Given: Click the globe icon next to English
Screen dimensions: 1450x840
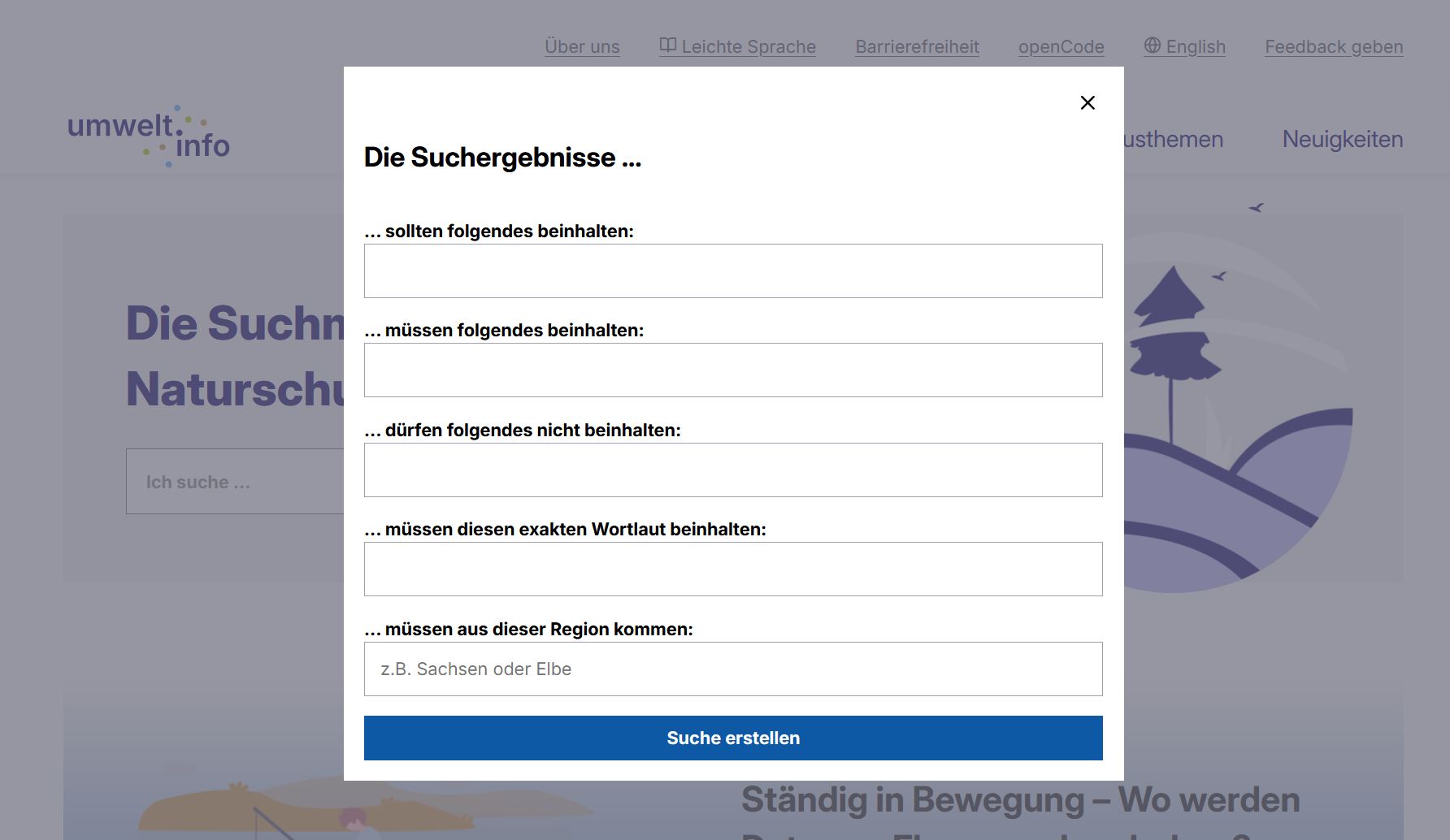Looking at the screenshot, I should coord(1152,45).
